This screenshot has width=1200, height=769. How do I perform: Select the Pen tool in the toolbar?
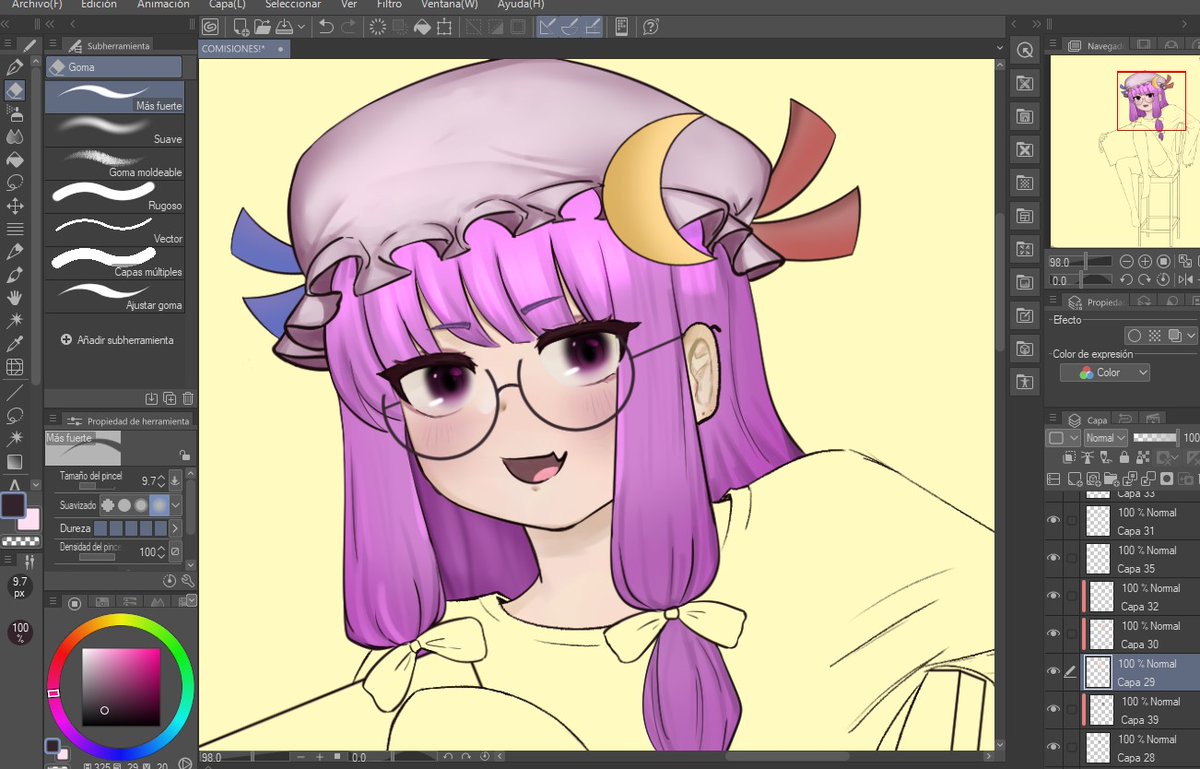(15, 67)
